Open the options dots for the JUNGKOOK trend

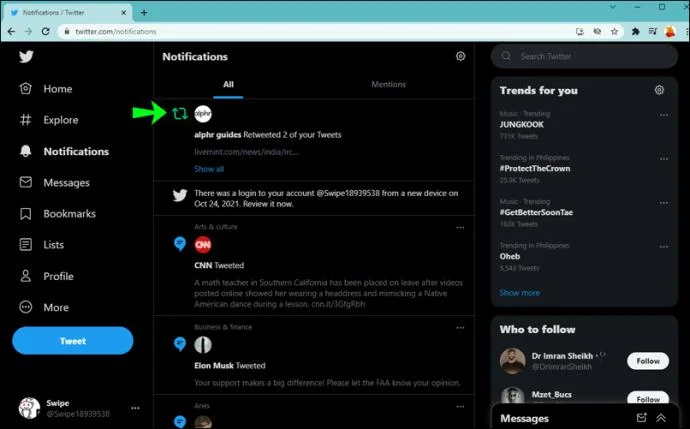tap(664, 115)
